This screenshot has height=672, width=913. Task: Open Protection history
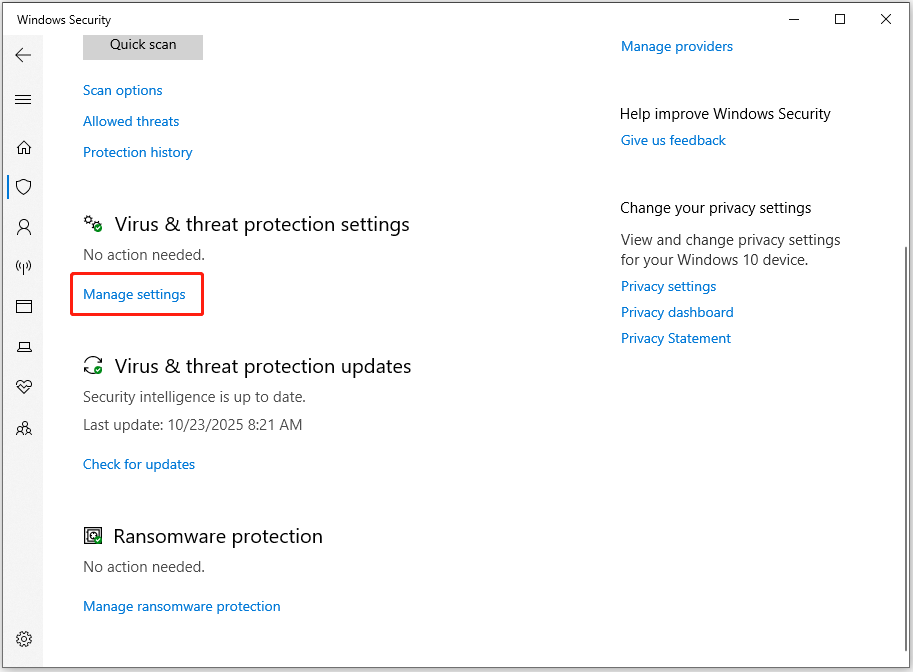point(137,152)
